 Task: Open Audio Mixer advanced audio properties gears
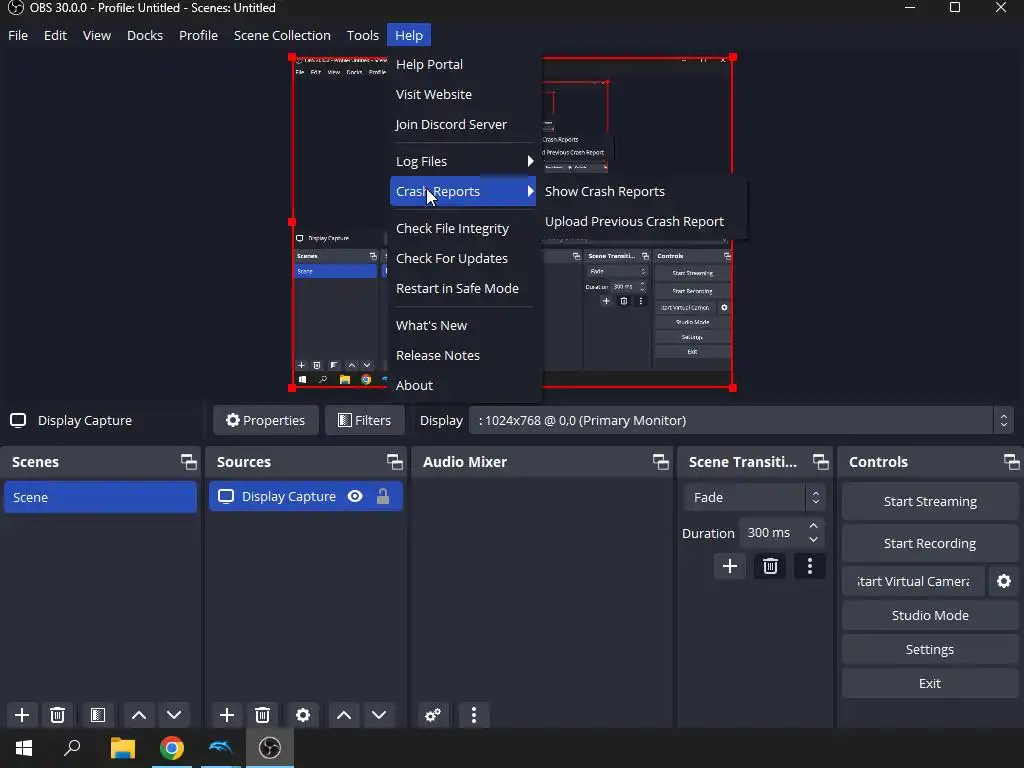(433, 715)
